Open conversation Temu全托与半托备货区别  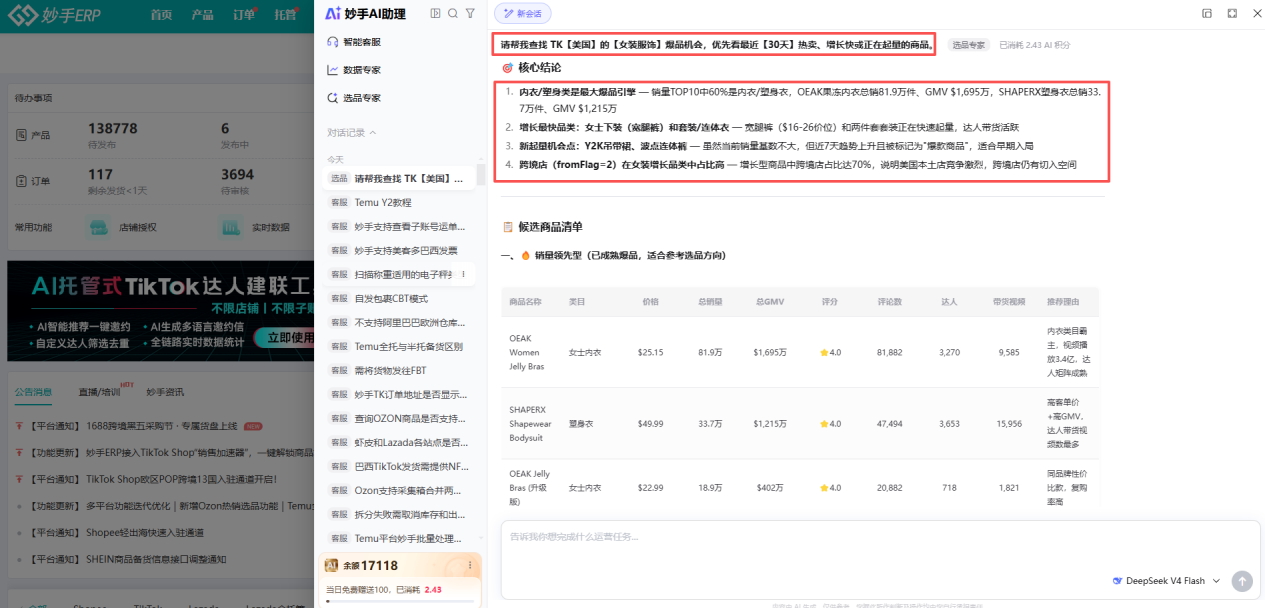(x=398, y=346)
